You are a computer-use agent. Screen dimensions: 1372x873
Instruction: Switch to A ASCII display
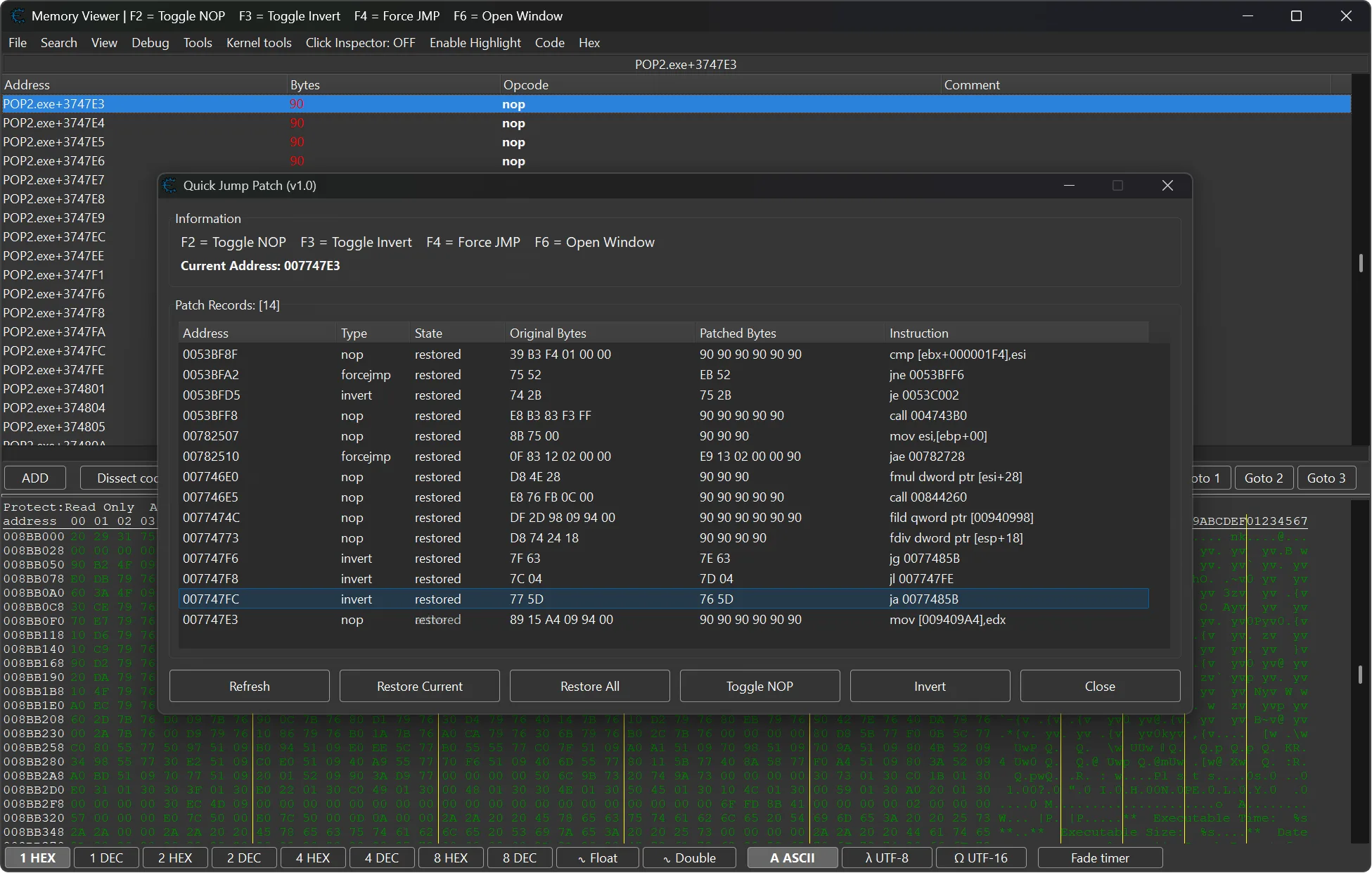tap(792, 858)
